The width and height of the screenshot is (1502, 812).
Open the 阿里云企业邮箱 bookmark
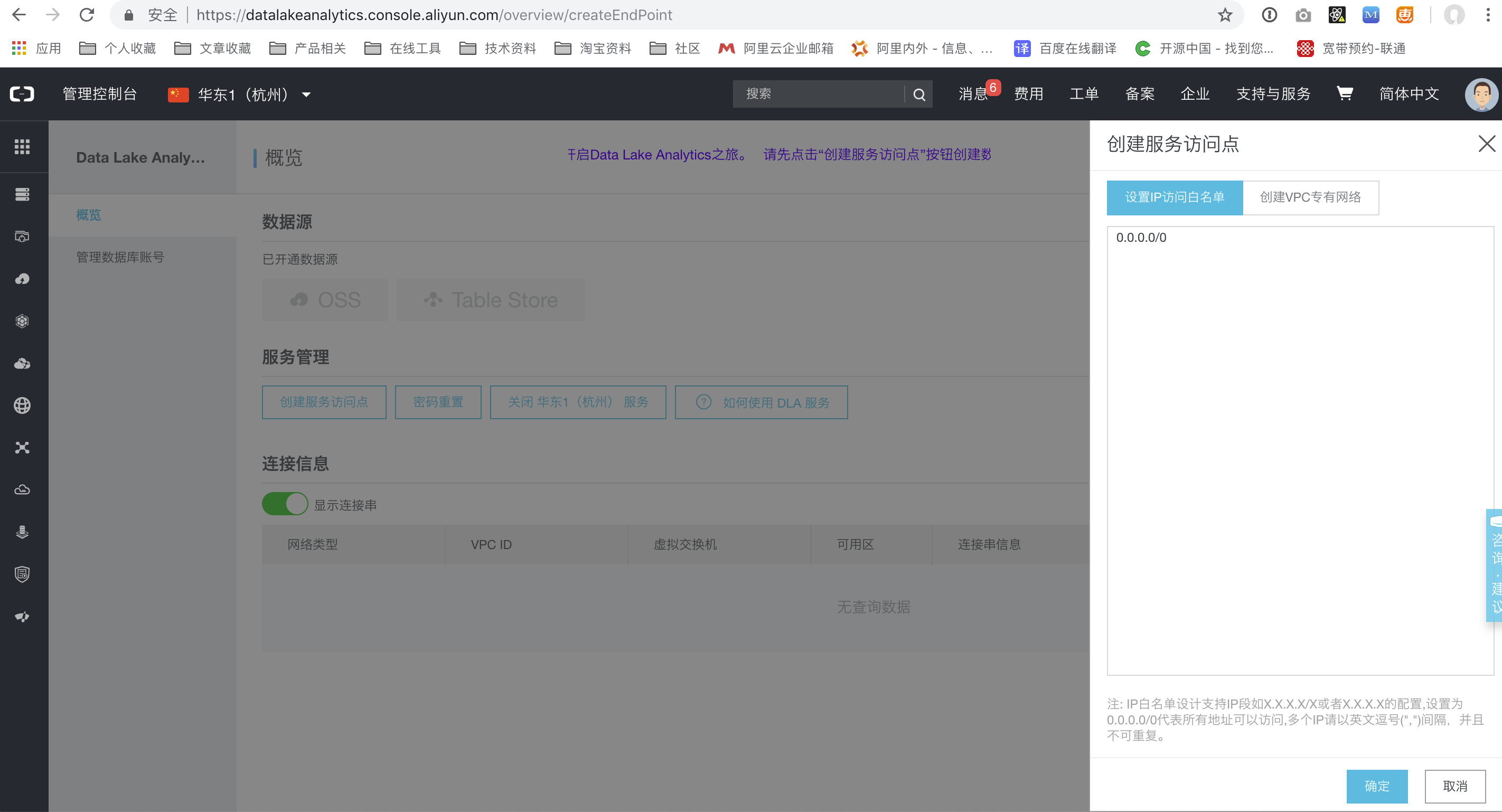pyautogui.click(x=776, y=49)
